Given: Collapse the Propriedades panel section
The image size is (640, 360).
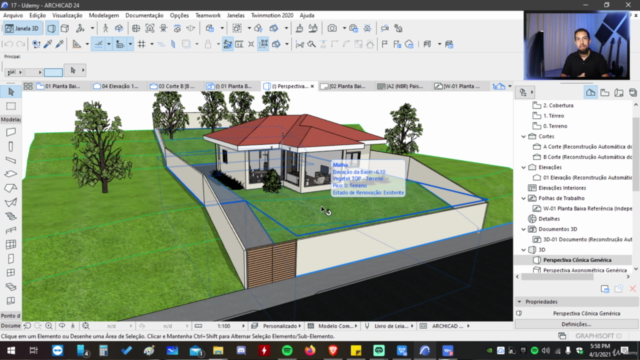Looking at the screenshot, I should point(520,302).
